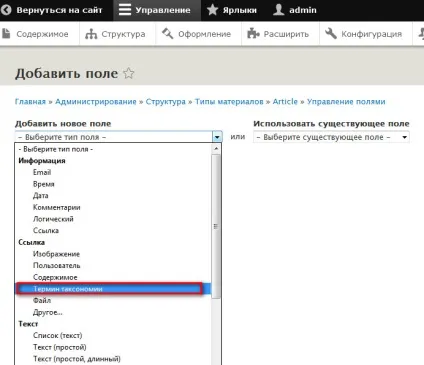Select Файл field type
Screen dimensions: 424x365
coord(42,301)
